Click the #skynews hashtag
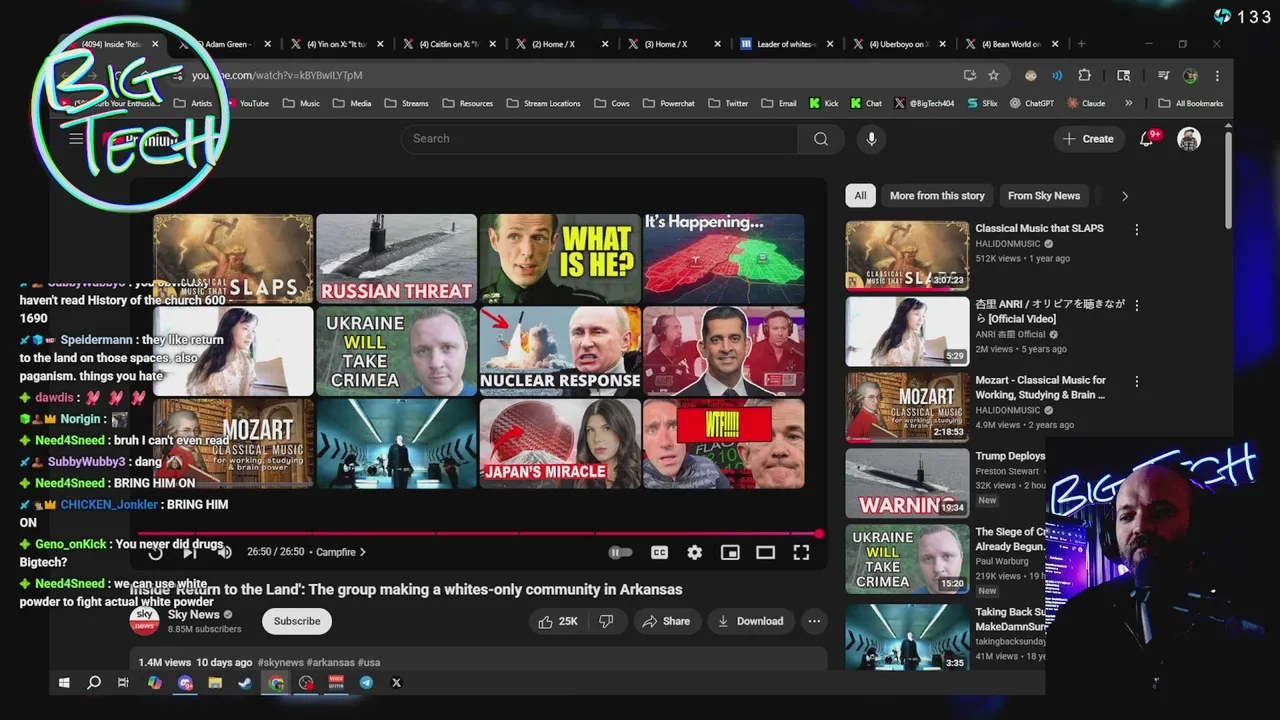The image size is (1280, 720). pyautogui.click(x=280, y=662)
